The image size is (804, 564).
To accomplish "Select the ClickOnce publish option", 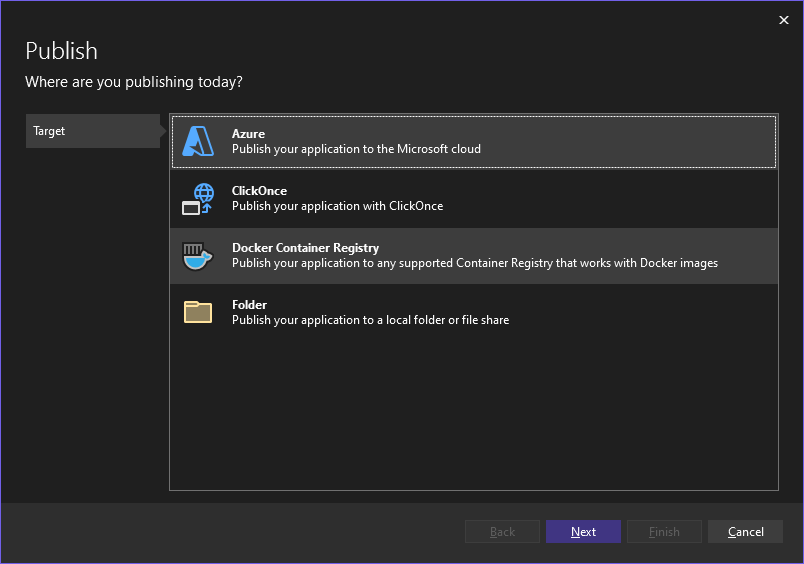I will pos(259,191).
